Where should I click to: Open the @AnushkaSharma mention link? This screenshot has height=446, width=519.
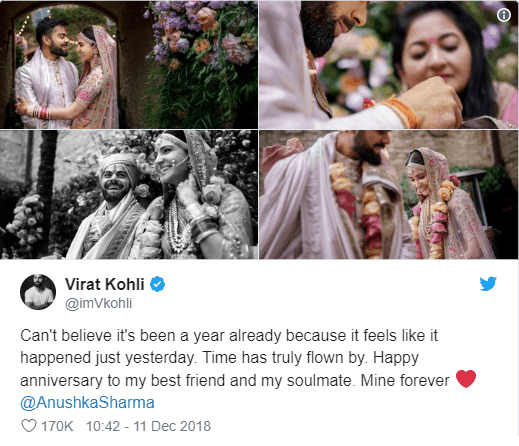click(87, 402)
